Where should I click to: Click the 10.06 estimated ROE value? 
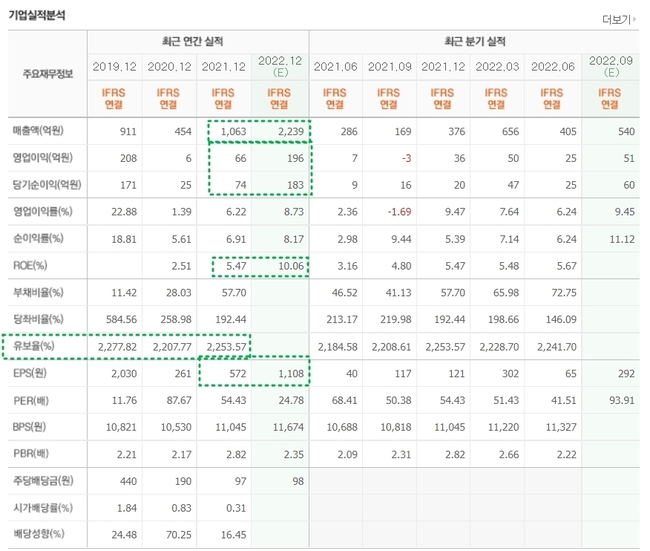click(291, 266)
